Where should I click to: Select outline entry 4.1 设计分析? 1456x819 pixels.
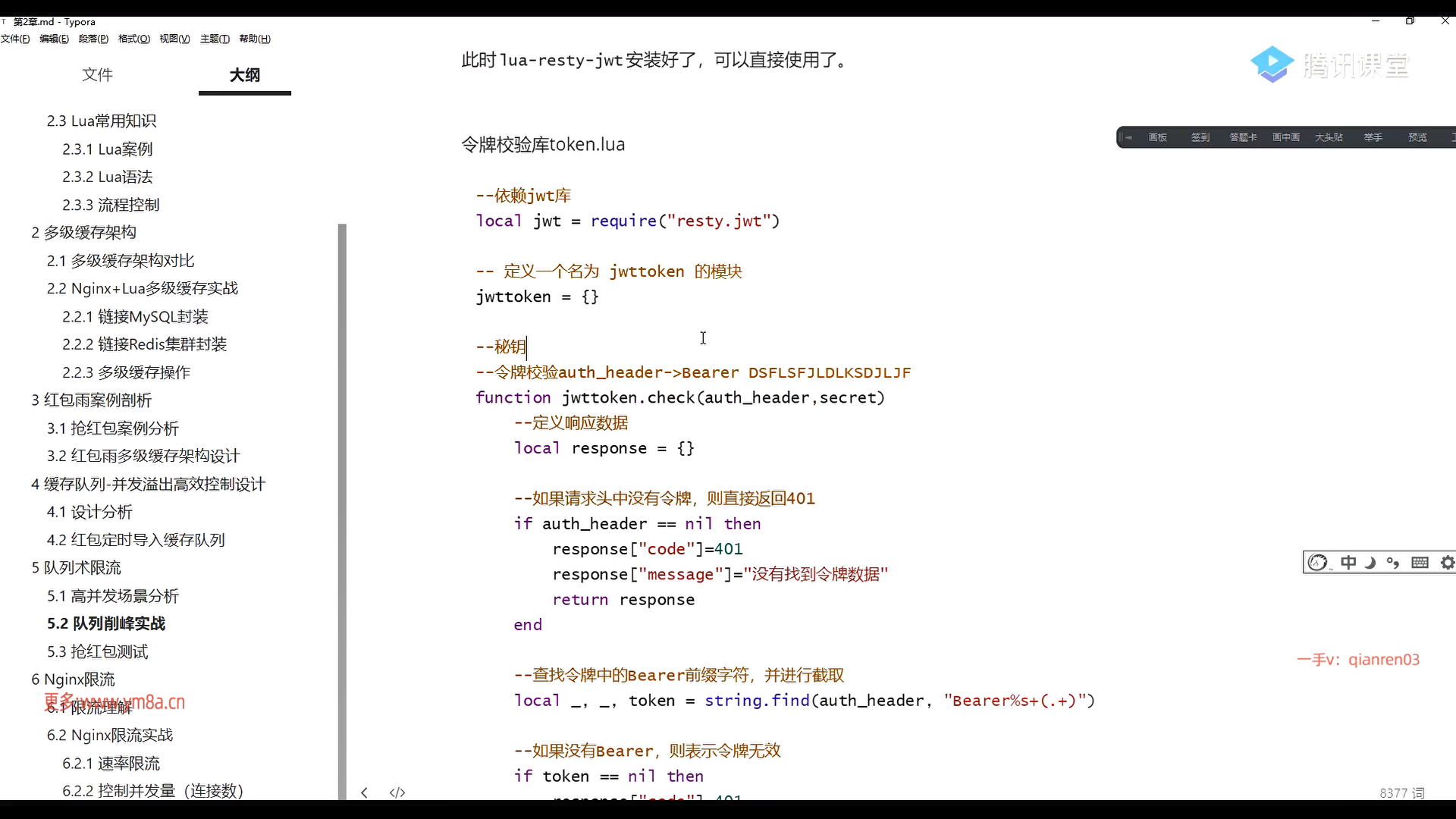(x=89, y=512)
